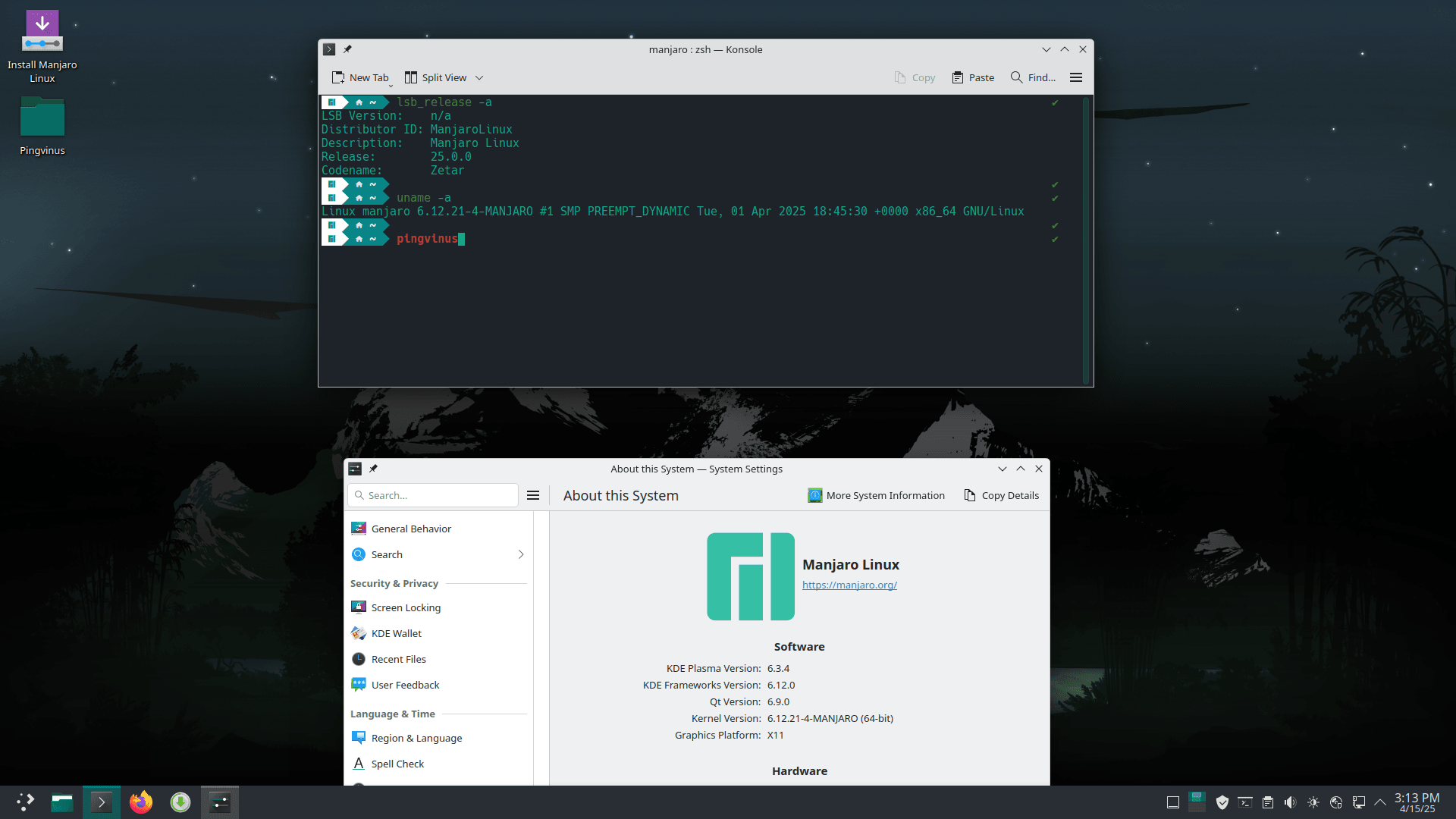Click Copy Details button

pyautogui.click(x=1001, y=495)
